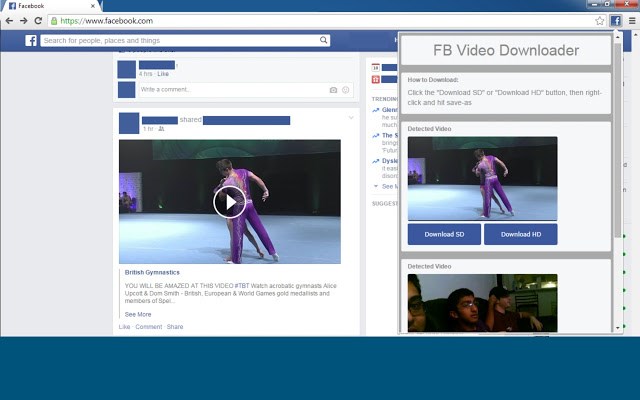Click the Share link under the post

[175, 327]
